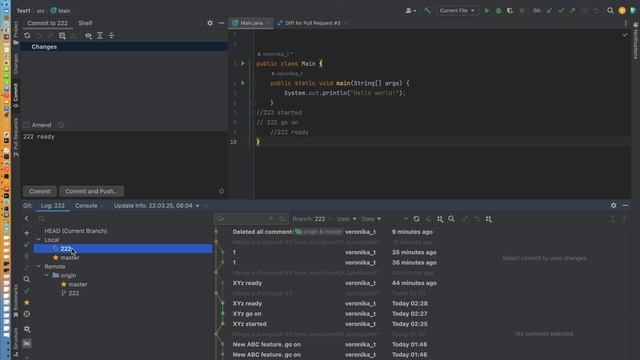640x360 pixels.
Task: Hide the Git branches pane with left arrow
Action: point(27,219)
